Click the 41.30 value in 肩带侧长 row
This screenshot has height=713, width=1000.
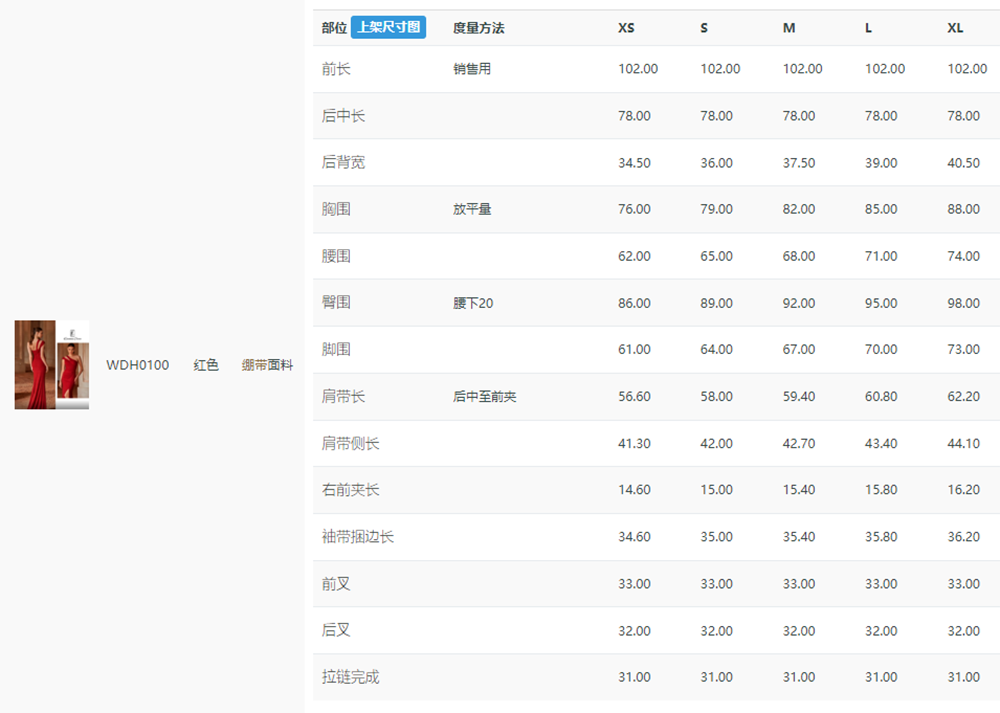[x=635, y=443]
